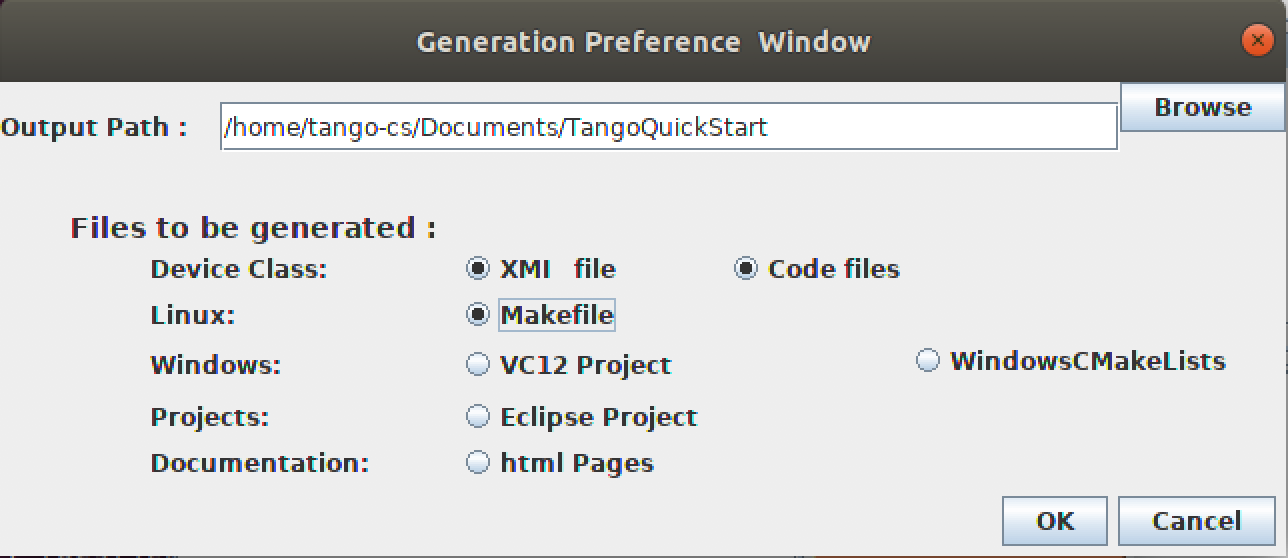Select the html Pages documentation option
Viewport: 1288px width, 558px height.
click(x=560, y=463)
